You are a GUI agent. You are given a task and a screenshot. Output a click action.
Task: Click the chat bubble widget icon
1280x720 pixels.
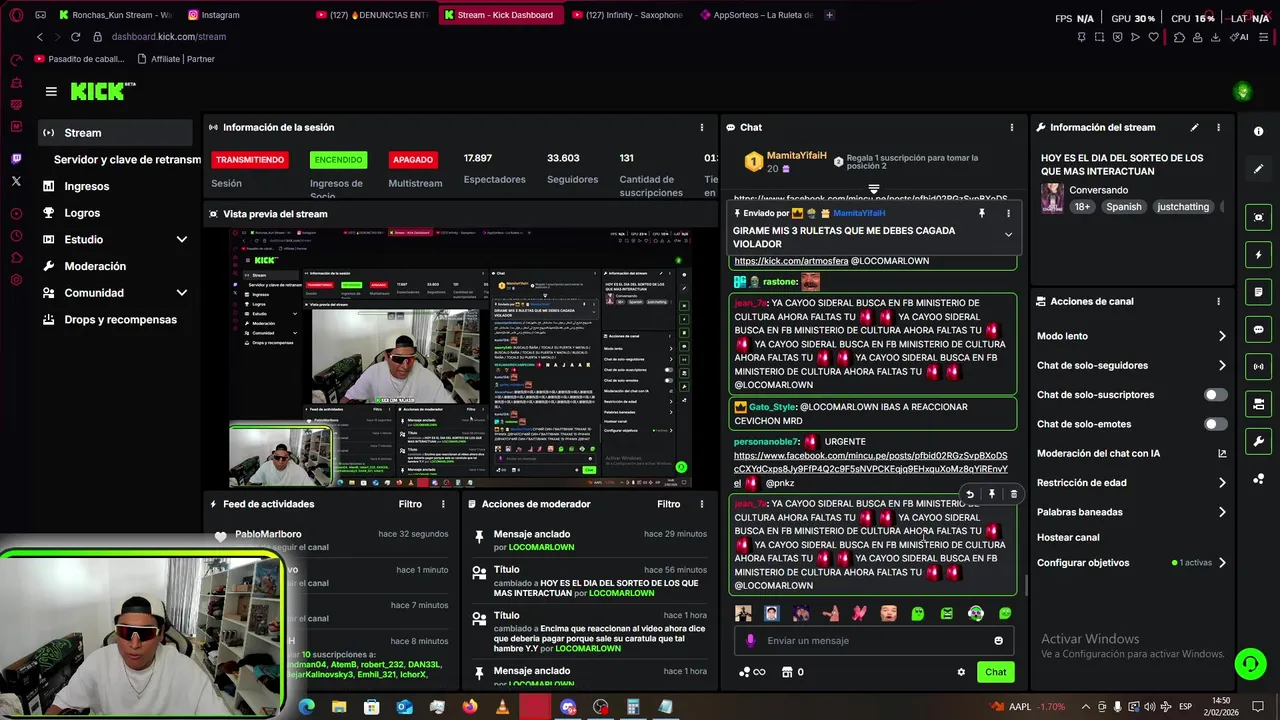(x=1258, y=329)
